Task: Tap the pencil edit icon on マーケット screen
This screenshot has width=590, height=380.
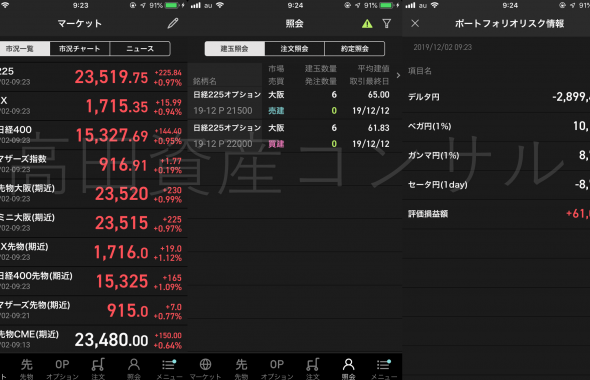Action: [173, 23]
